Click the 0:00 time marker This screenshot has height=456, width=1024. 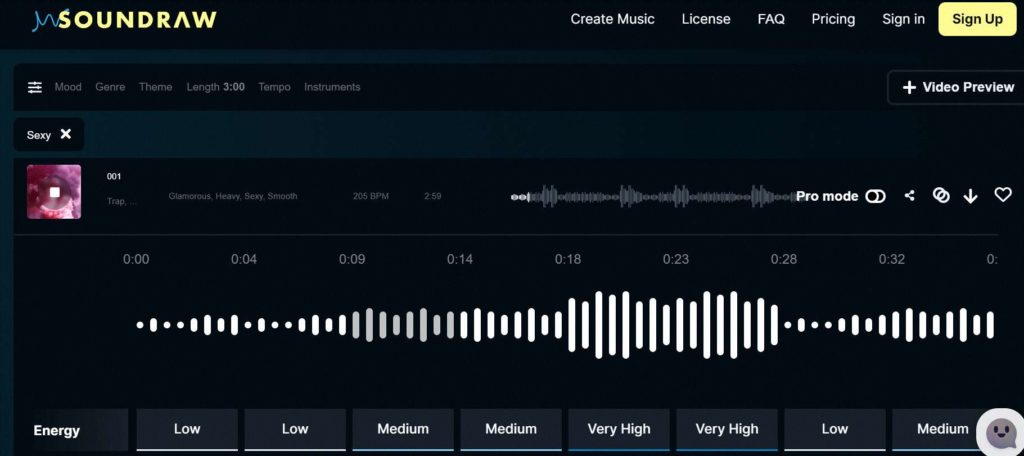pyautogui.click(x=136, y=259)
